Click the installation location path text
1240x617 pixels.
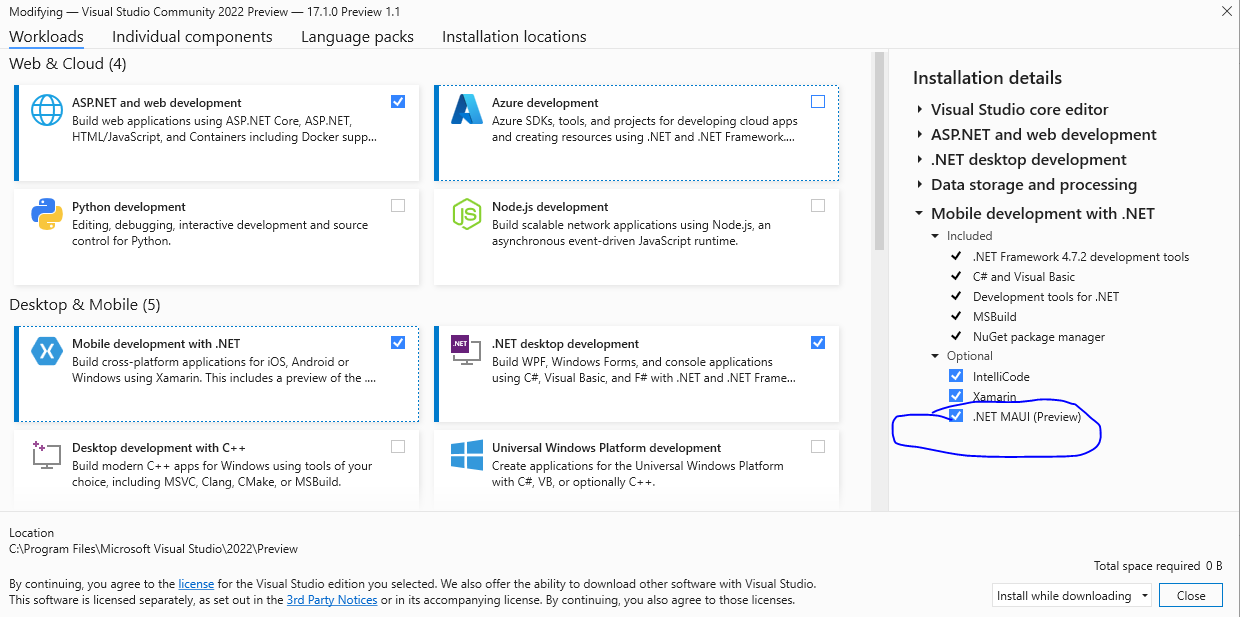point(154,549)
